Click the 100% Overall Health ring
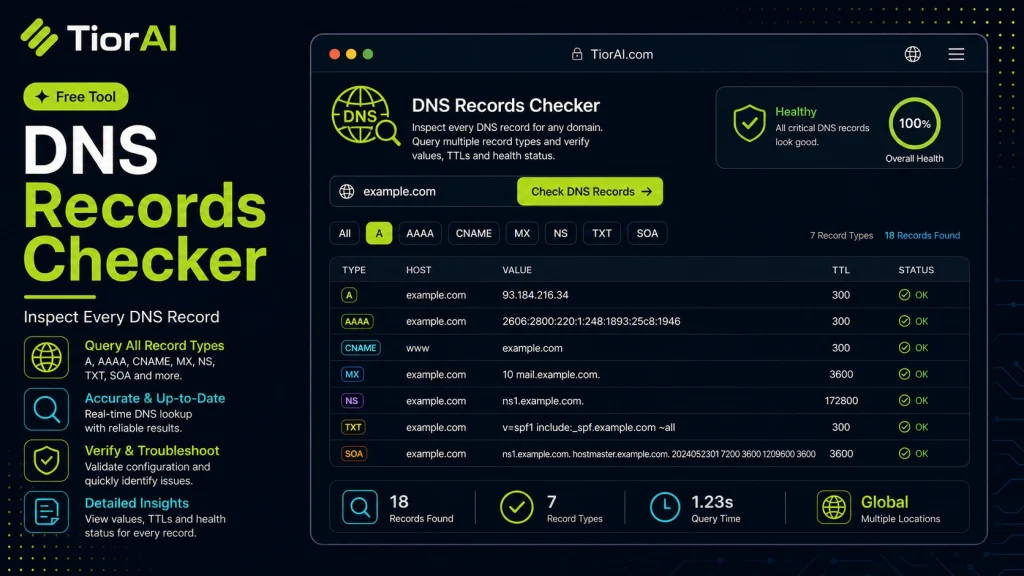This screenshot has width=1024, height=576. pos(914,123)
